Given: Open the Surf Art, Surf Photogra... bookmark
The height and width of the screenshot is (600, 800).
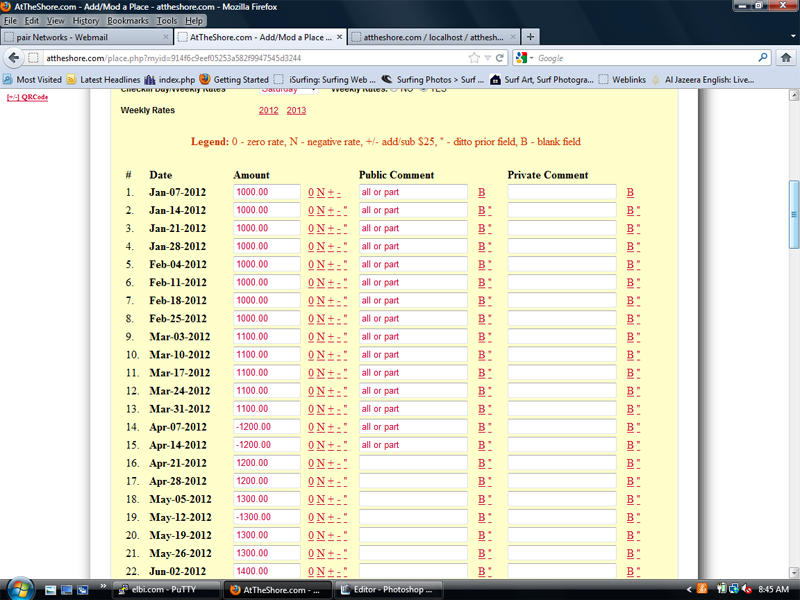Looking at the screenshot, I should 542,80.
